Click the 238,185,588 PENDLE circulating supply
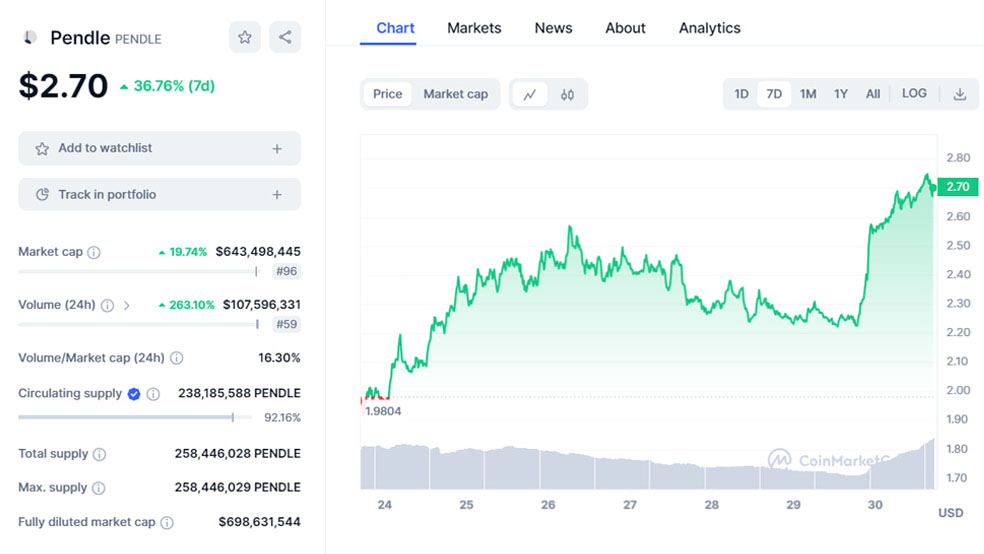Viewport: 984px width, 554px height. (239, 393)
